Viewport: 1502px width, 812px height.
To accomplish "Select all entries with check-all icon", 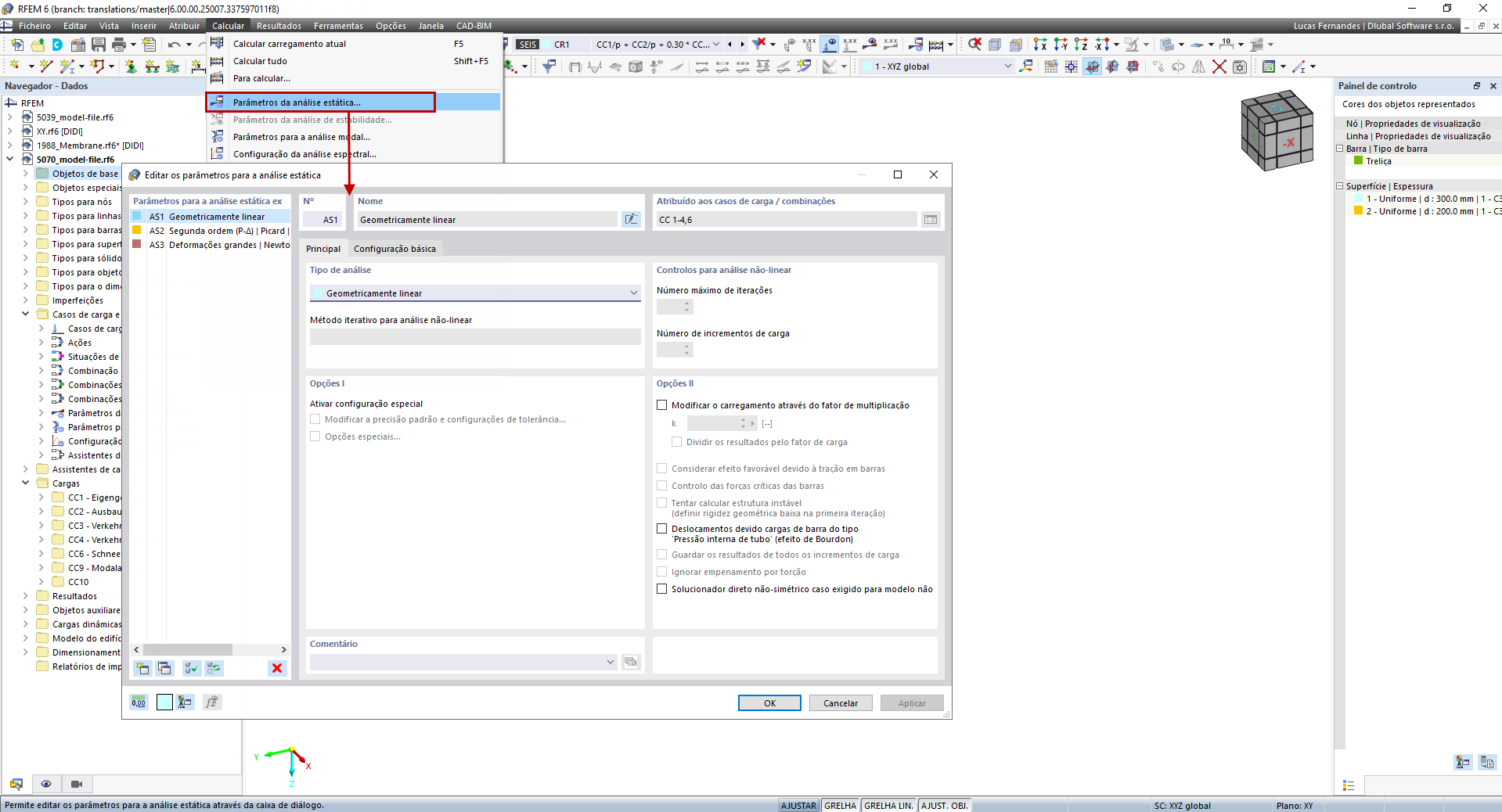I will click(x=191, y=668).
